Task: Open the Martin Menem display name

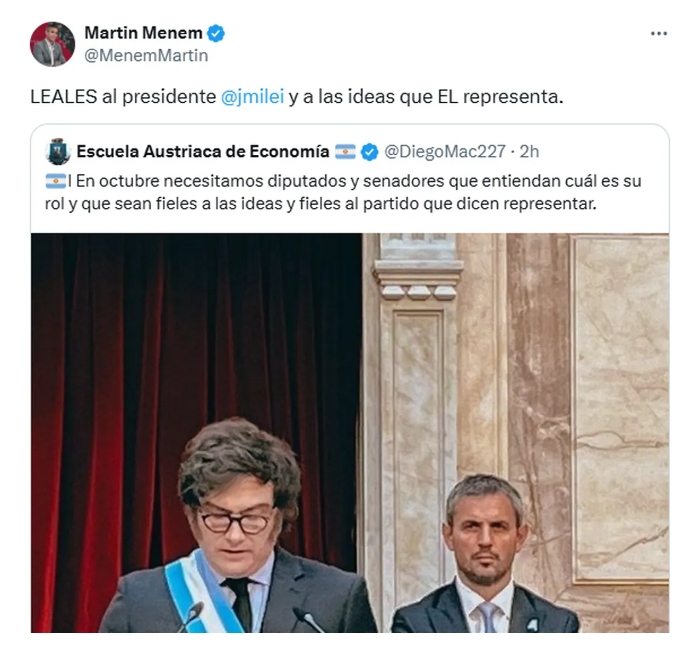Action: point(143,33)
